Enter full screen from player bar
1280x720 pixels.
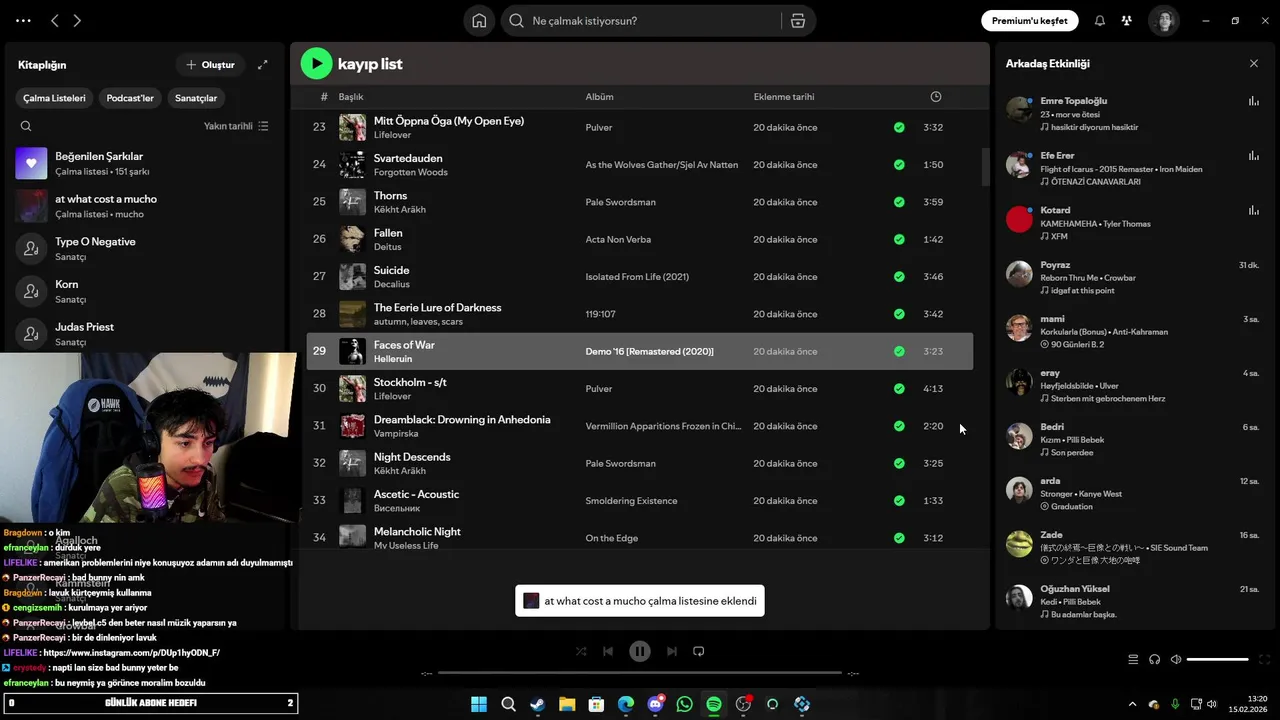pyautogui.click(x=1264, y=659)
